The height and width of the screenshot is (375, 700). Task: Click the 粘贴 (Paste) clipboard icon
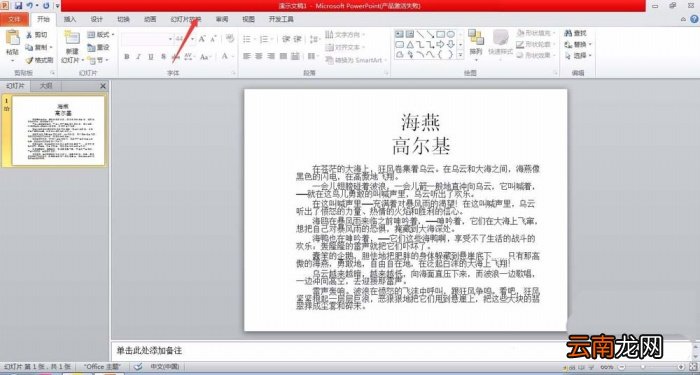pyautogui.click(x=12, y=38)
